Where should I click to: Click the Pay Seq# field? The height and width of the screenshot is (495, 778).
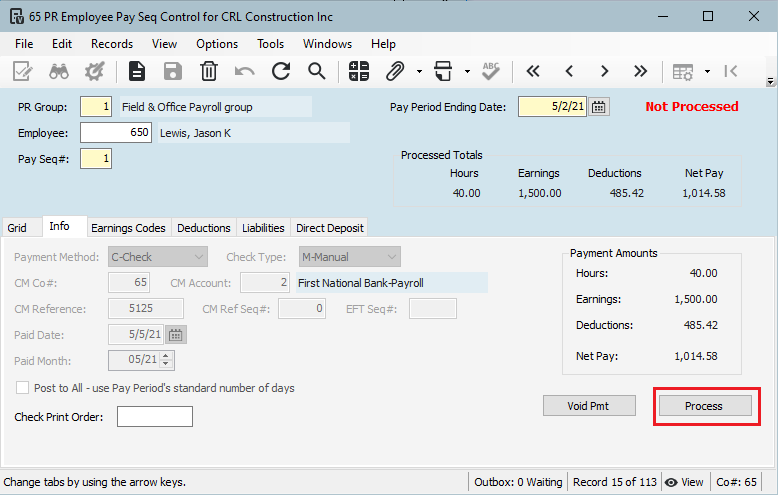pos(96,159)
